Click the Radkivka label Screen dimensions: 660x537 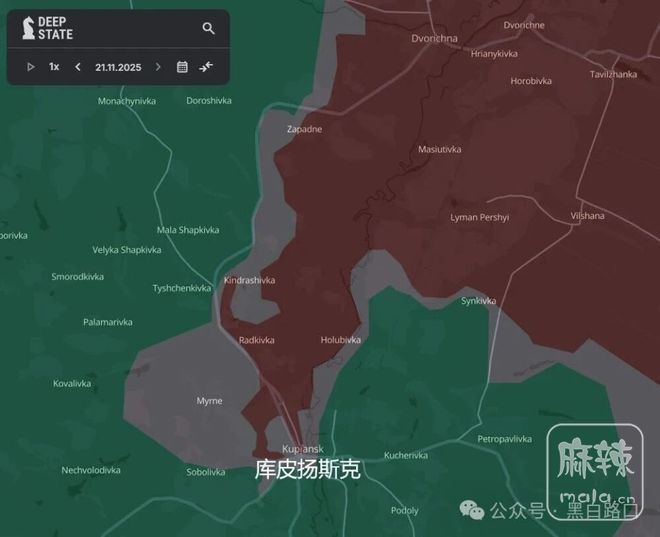point(256,340)
